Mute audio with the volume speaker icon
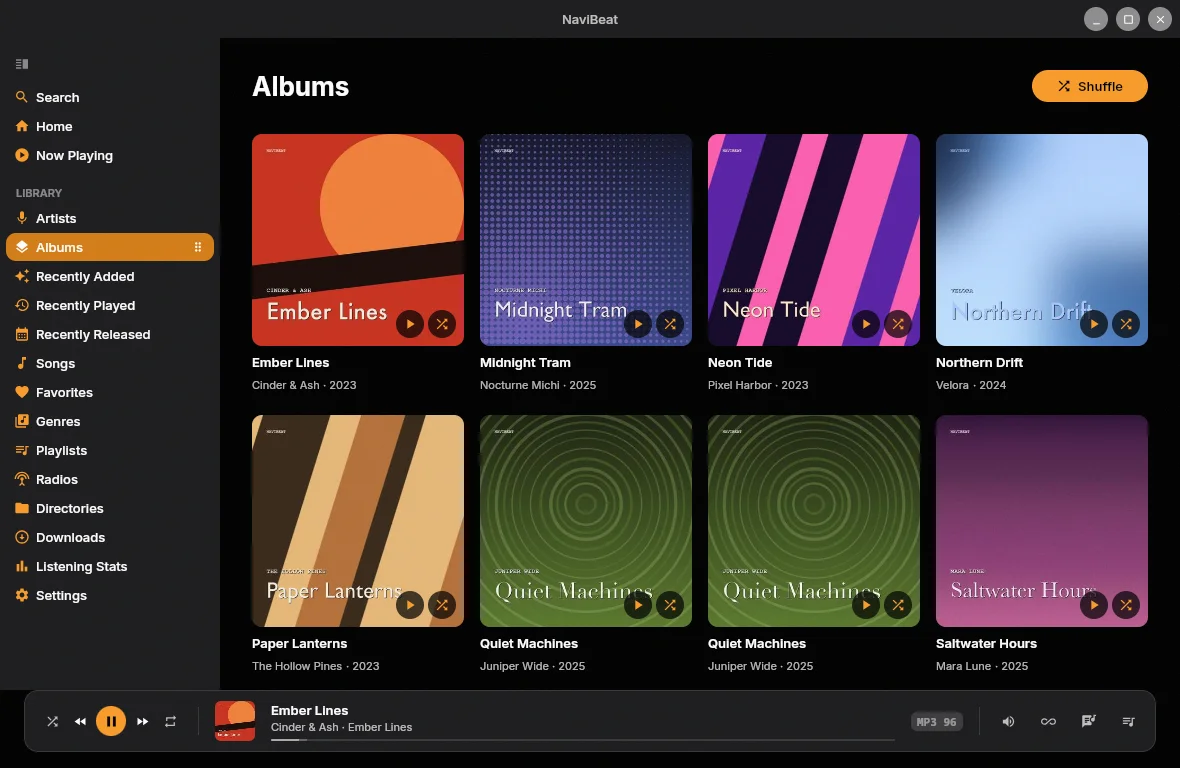The height and width of the screenshot is (768, 1180). [x=1008, y=721]
